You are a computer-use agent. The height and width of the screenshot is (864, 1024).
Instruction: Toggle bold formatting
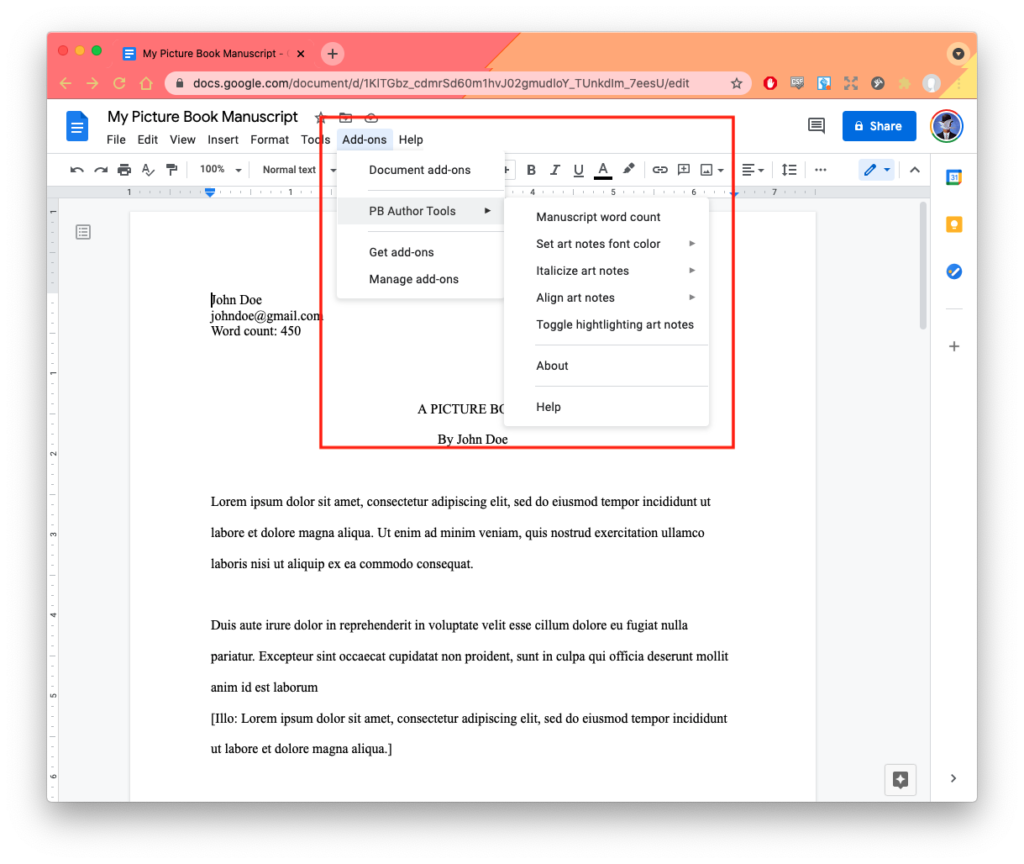(x=531, y=169)
